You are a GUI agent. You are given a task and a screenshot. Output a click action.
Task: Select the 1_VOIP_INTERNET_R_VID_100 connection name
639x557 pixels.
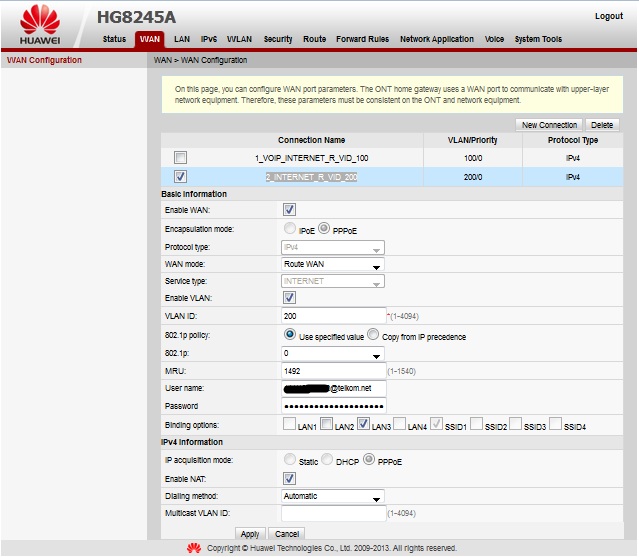point(311,158)
